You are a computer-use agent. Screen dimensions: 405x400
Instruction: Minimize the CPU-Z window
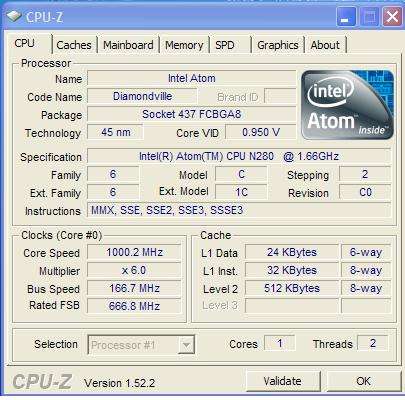coord(346,17)
